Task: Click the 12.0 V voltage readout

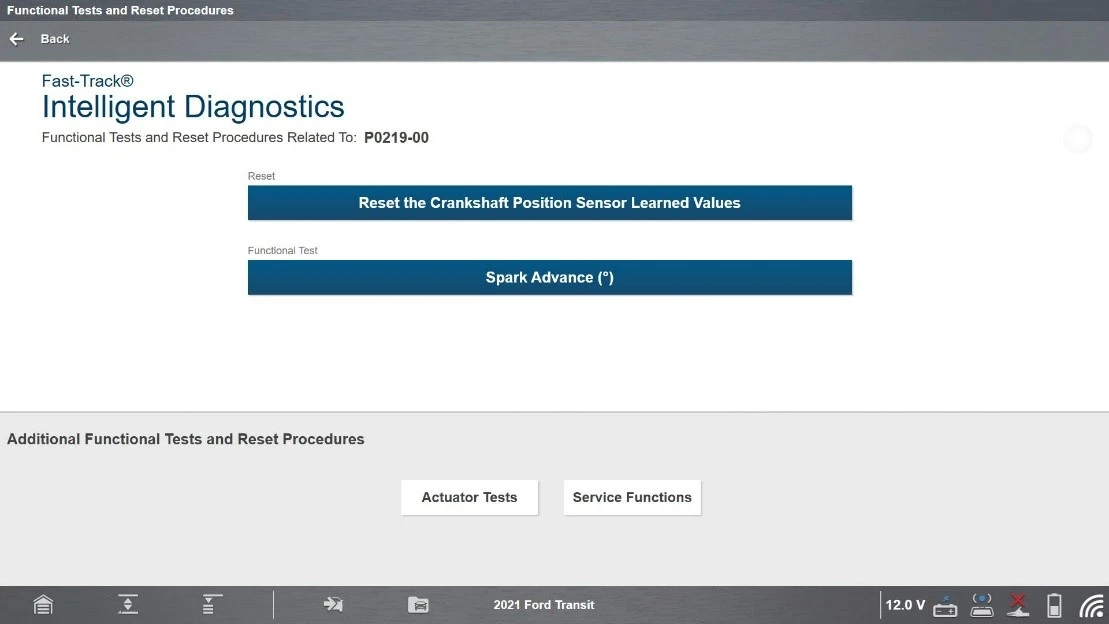Action: pyautogui.click(x=905, y=605)
